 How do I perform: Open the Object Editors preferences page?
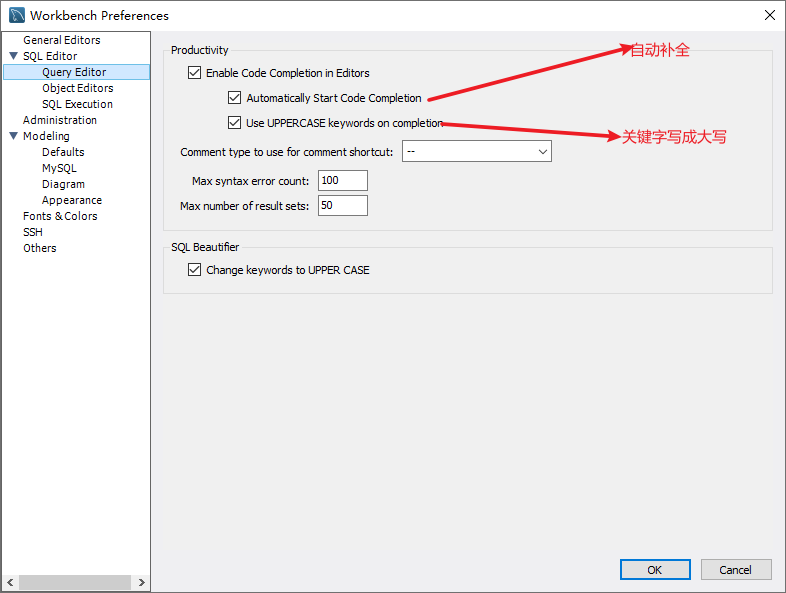coord(78,88)
